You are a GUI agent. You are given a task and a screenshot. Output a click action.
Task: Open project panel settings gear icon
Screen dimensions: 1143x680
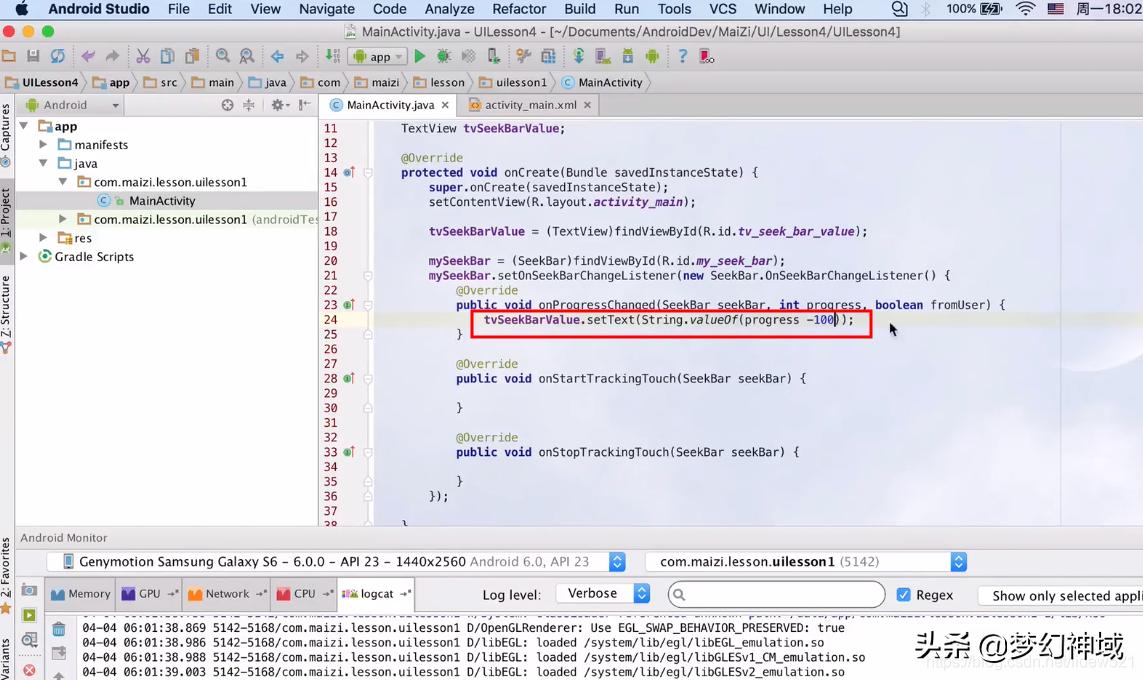point(278,105)
